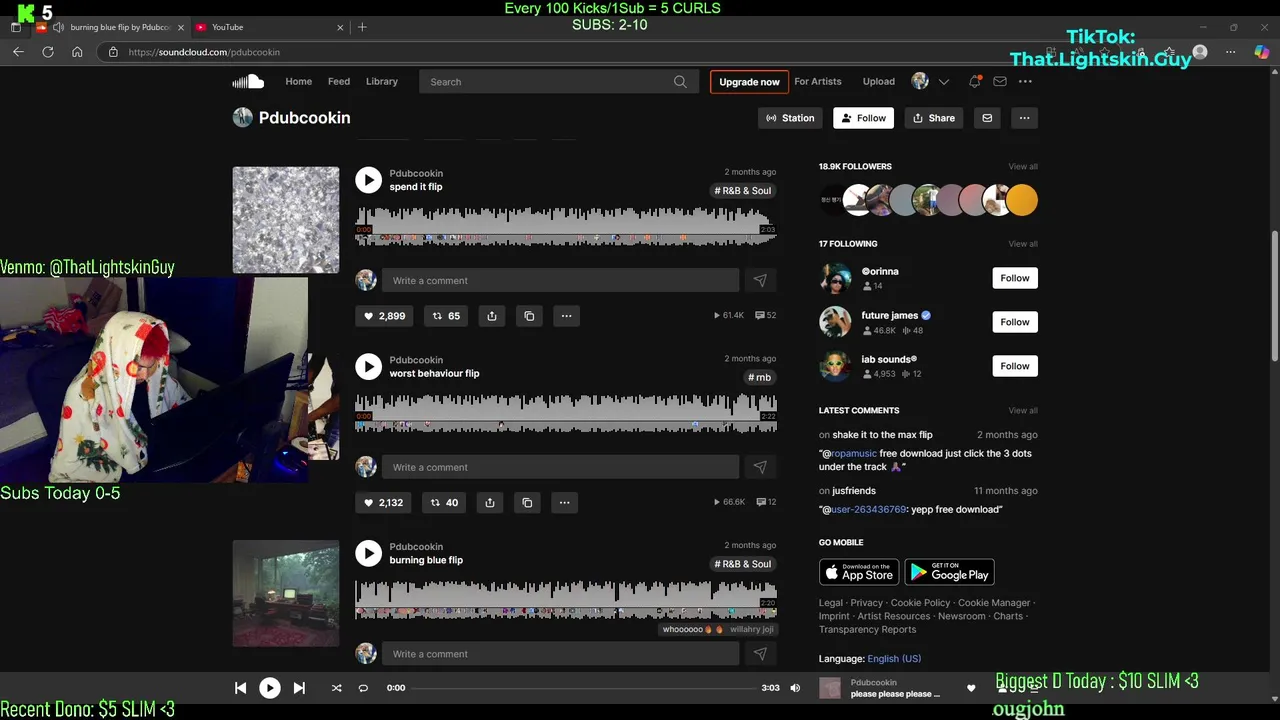
Task: Toggle shuffle in the player bar
Action: coord(336,688)
